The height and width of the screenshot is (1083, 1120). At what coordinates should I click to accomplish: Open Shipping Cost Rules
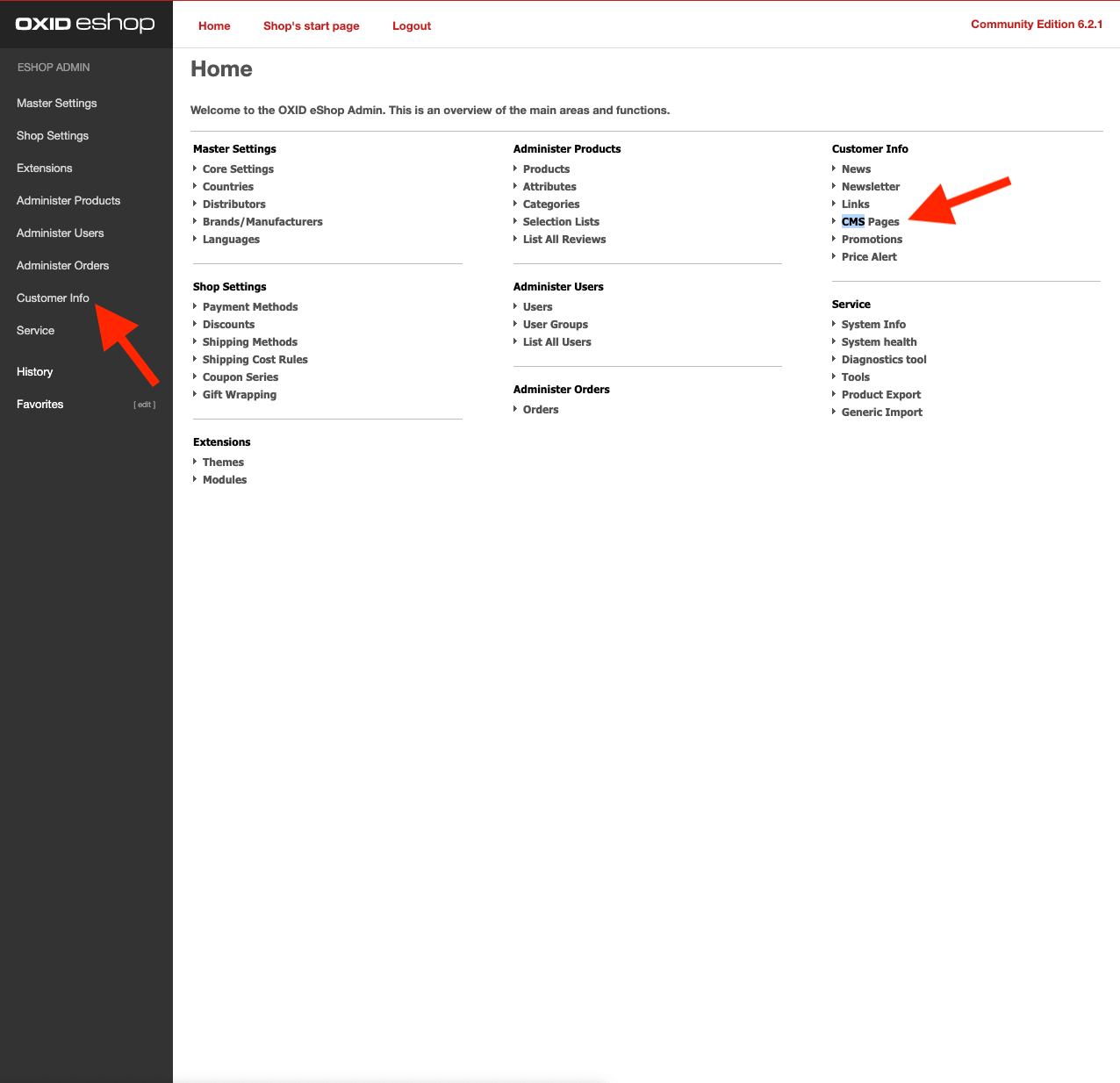pyautogui.click(x=255, y=359)
